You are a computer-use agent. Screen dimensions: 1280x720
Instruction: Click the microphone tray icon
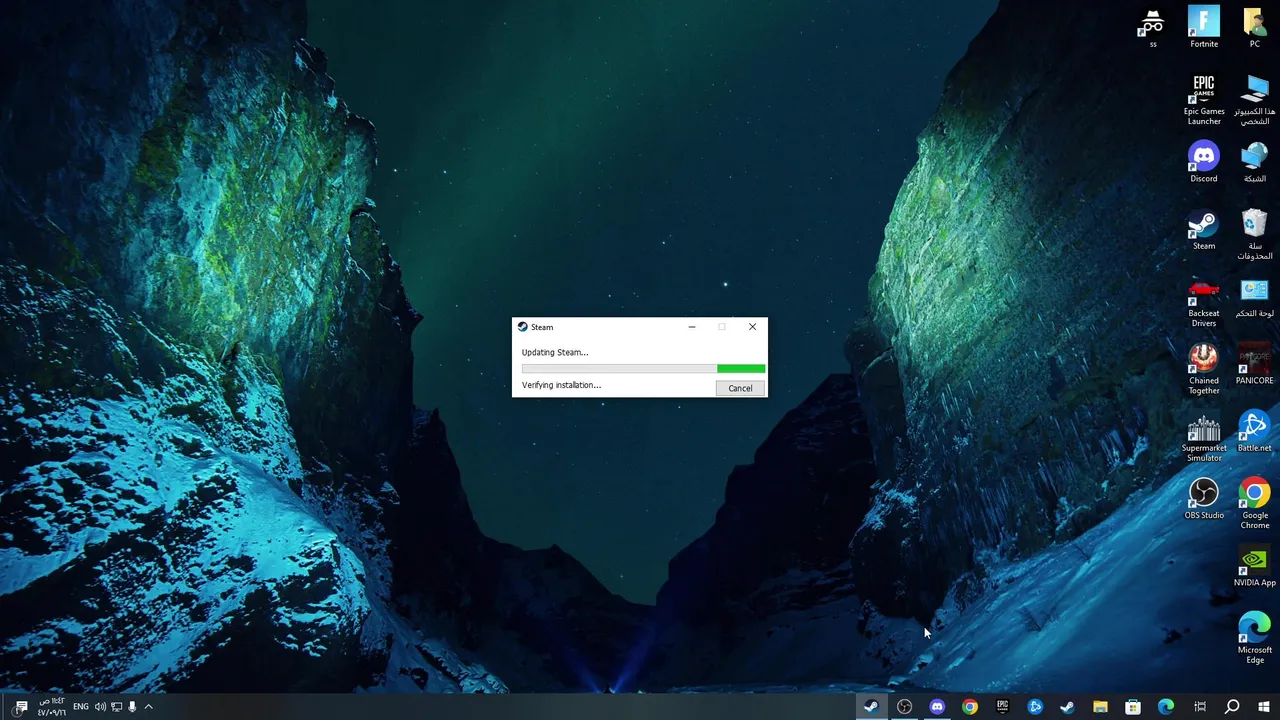point(132,707)
